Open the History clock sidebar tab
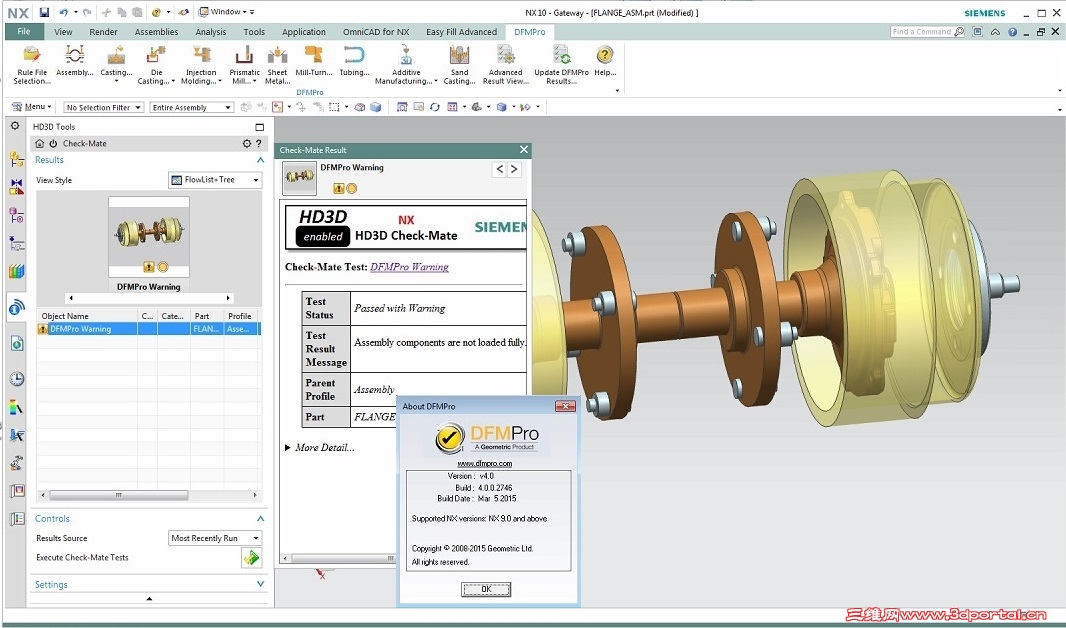The width and height of the screenshot is (1066, 628). (x=17, y=379)
